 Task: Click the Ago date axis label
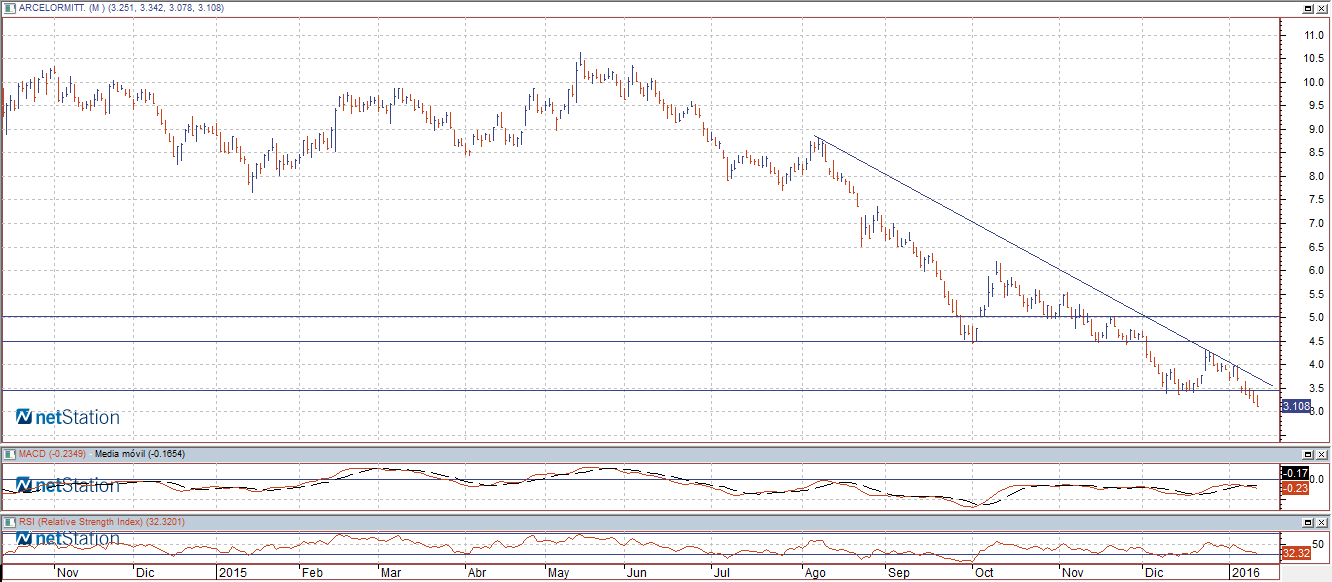coord(816,574)
